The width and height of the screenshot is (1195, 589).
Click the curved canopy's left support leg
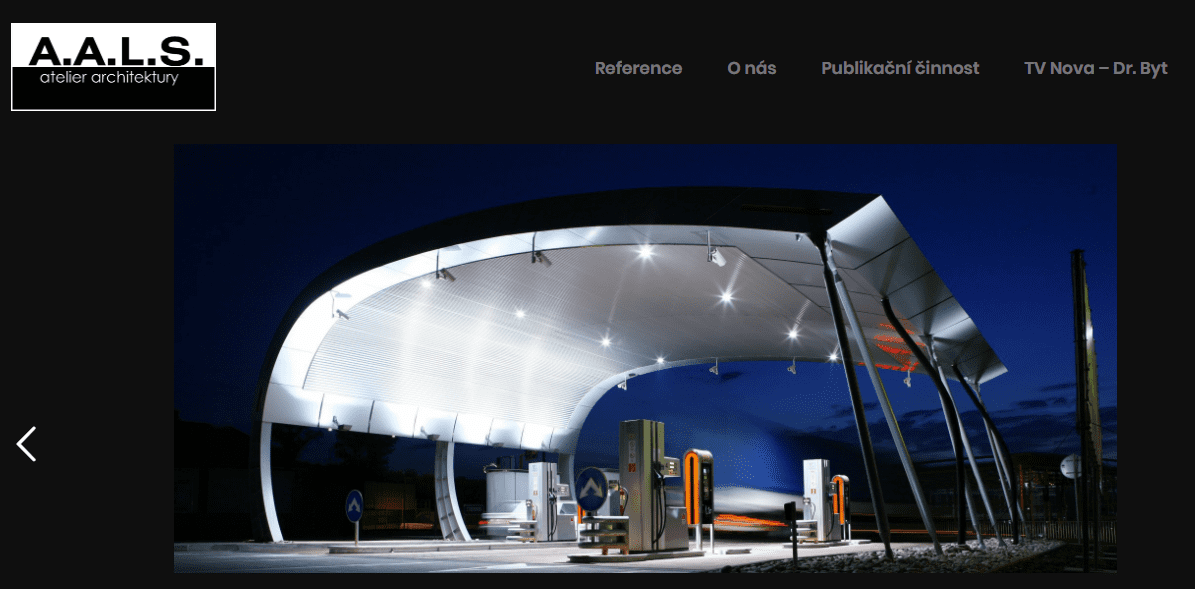pos(266,480)
